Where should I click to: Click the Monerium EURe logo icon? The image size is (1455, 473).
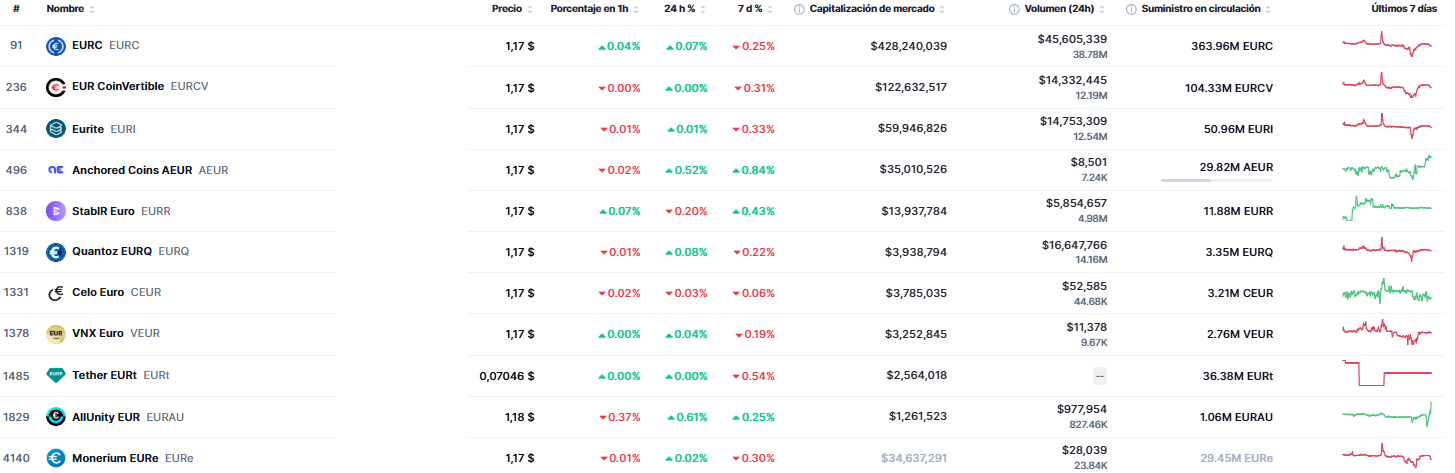click(56, 458)
